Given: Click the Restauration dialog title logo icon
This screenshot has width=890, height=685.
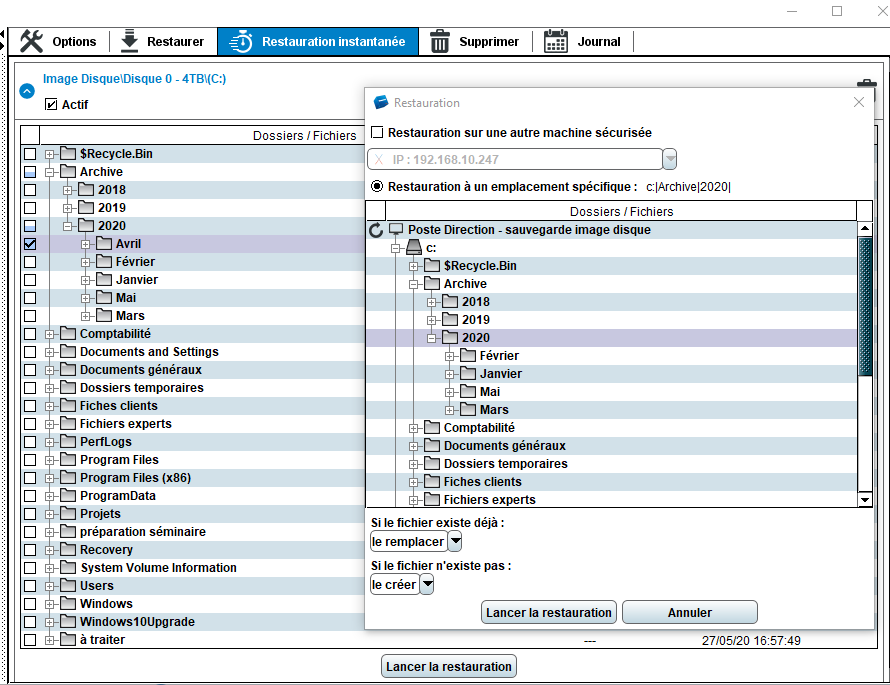Looking at the screenshot, I should point(380,102).
